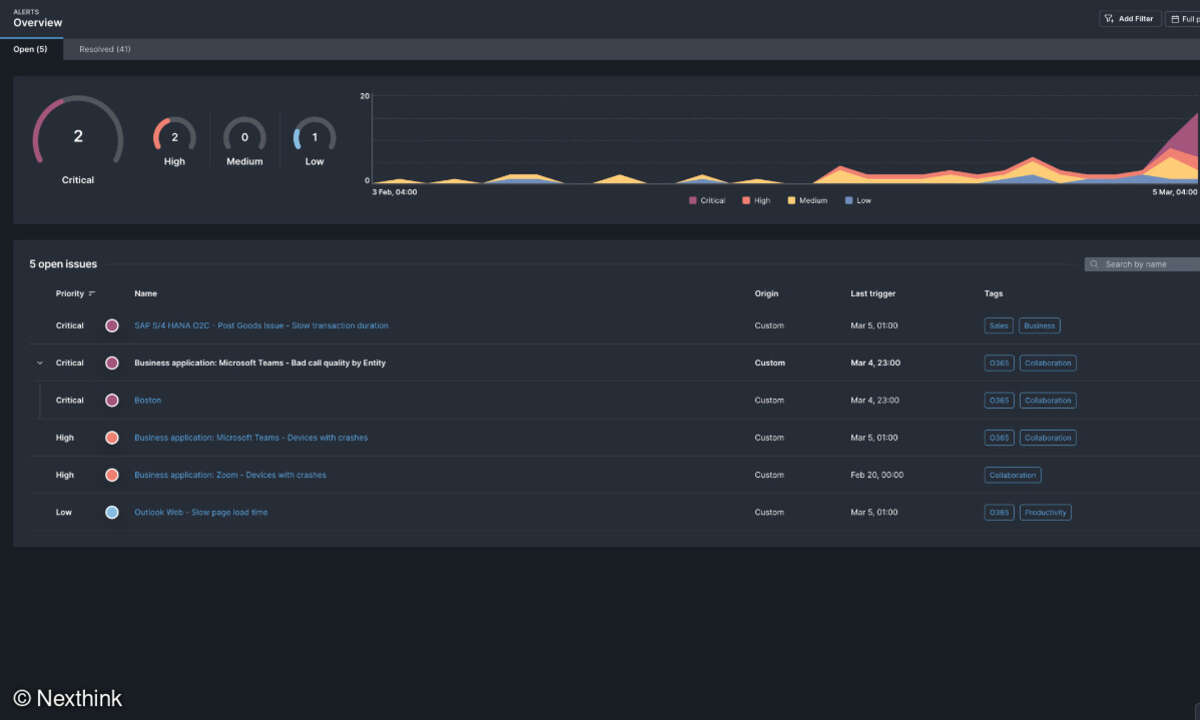Click the Collaboration tag in Boston row
Image resolution: width=1200 pixels, height=720 pixels.
1048,400
